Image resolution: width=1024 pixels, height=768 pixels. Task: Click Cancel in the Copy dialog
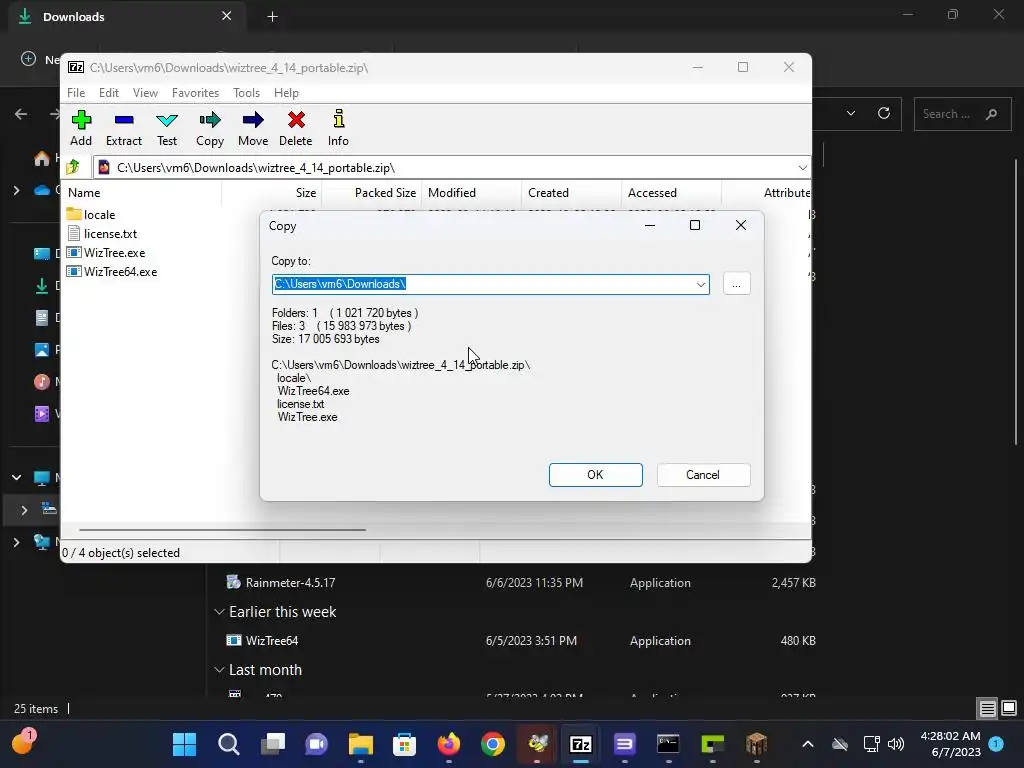point(703,475)
